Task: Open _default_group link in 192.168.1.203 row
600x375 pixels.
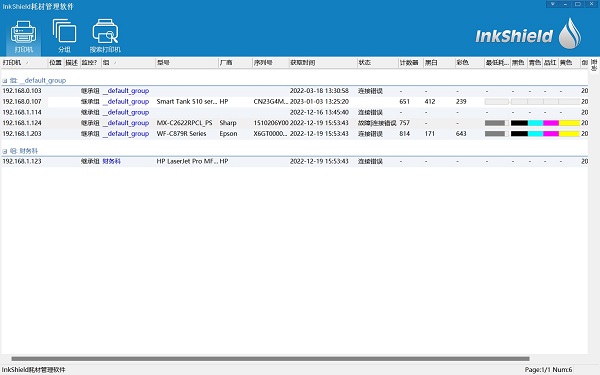Action: click(x=126, y=134)
